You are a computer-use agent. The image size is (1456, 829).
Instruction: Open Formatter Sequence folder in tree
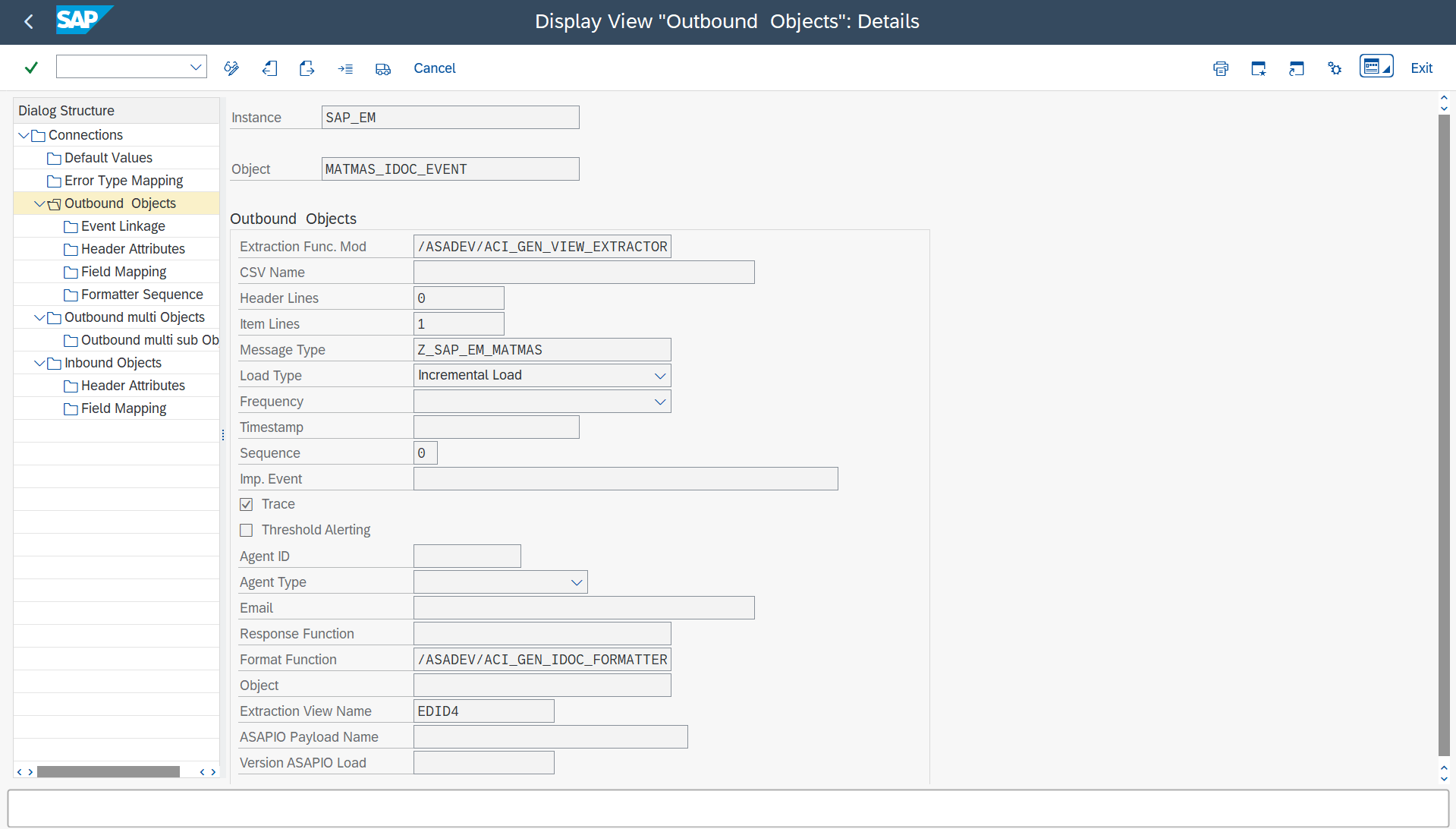point(141,295)
